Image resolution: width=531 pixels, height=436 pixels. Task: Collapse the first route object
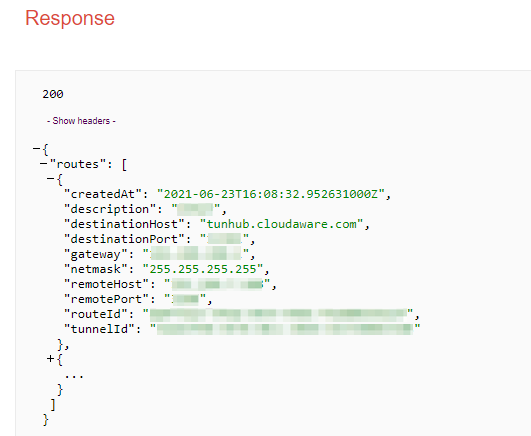pyautogui.click(x=50, y=178)
